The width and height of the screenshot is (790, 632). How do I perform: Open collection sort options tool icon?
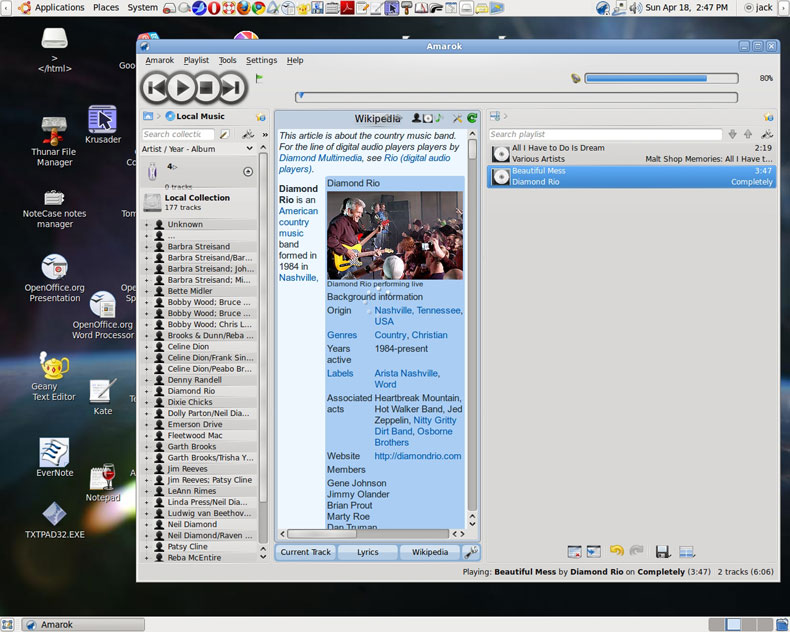coord(248,135)
